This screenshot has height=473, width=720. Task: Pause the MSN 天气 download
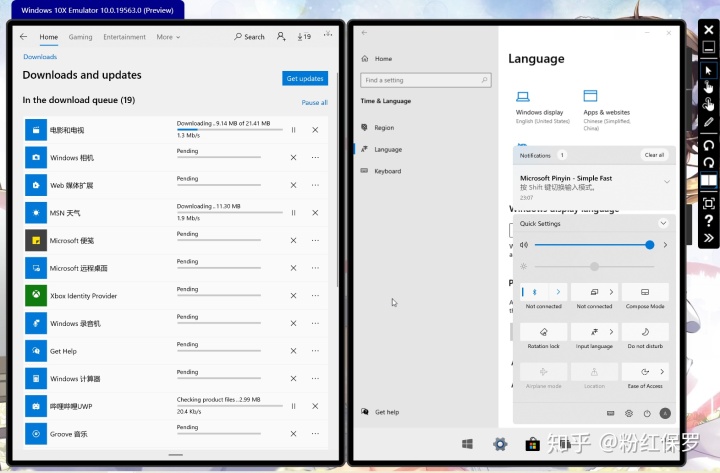click(293, 213)
